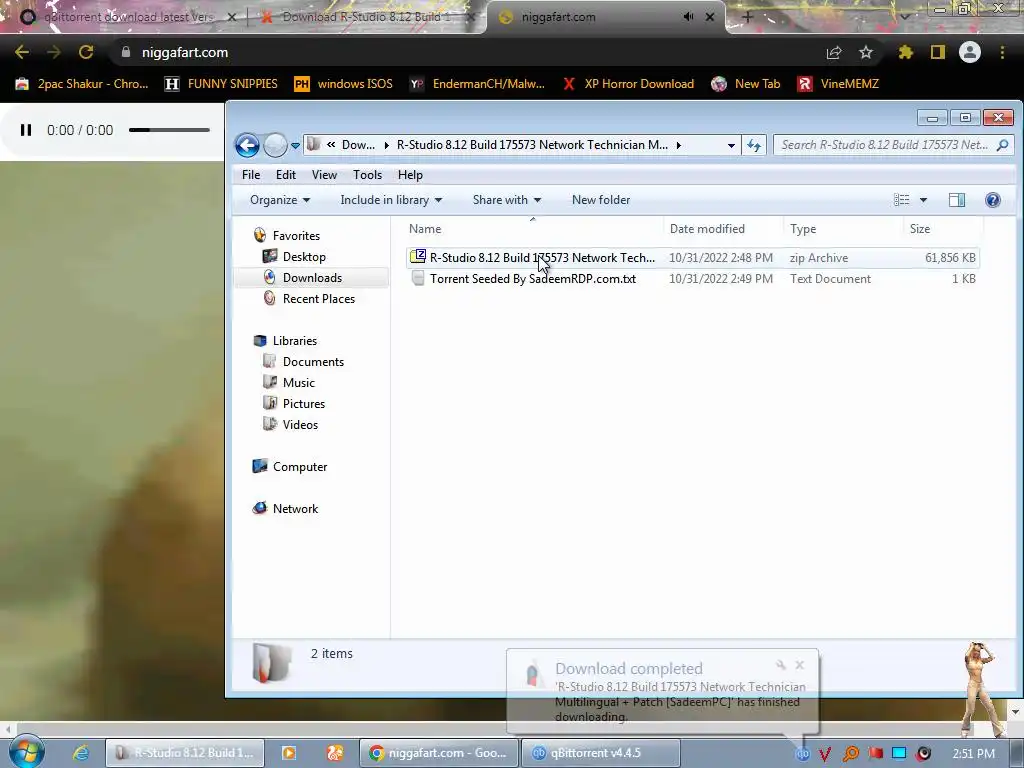Screen dimensions: 1024x768
Task: Sort by Size column header
Action: click(x=920, y=229)
